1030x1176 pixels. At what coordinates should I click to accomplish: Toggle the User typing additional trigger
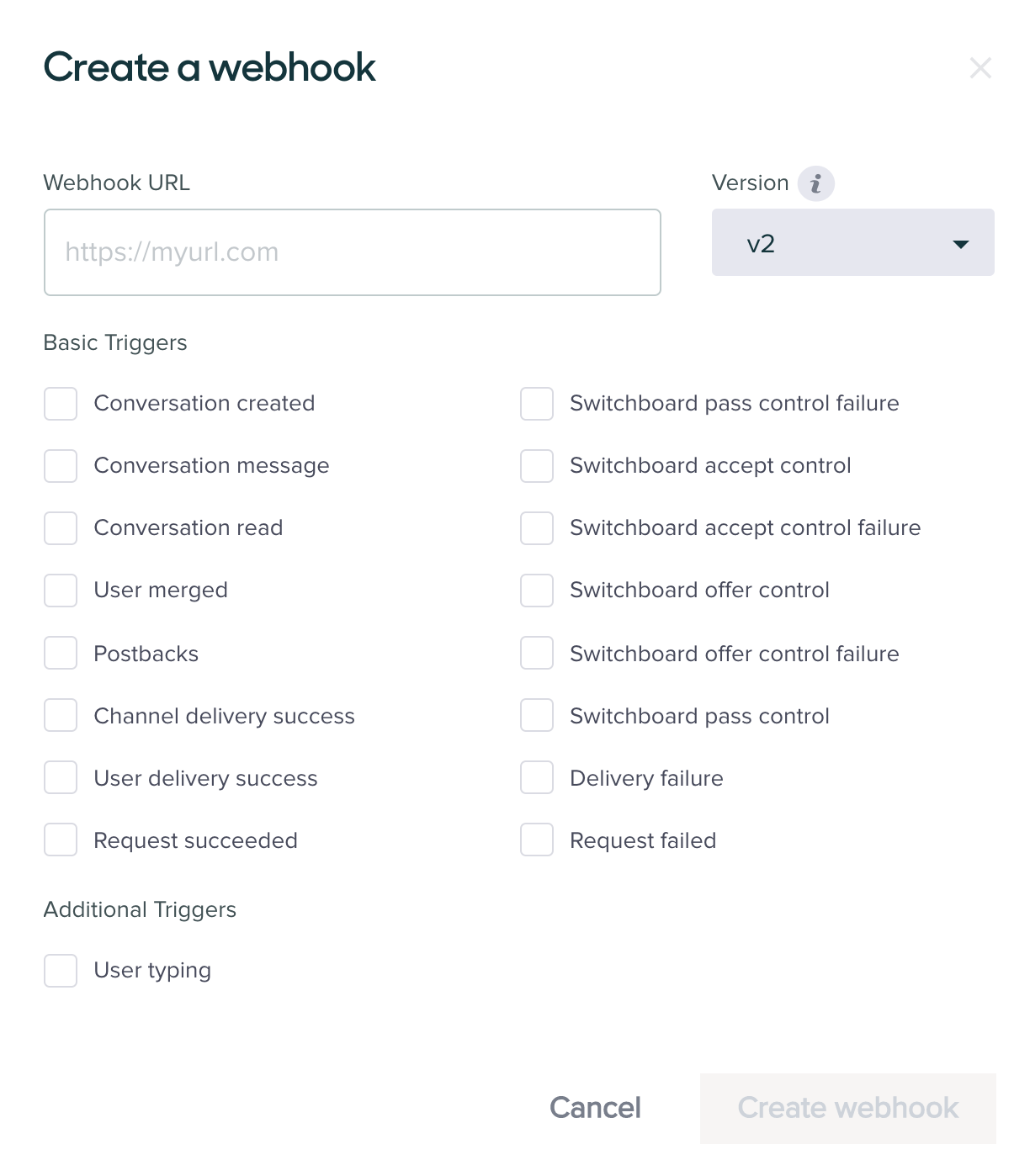pos(61,971)
